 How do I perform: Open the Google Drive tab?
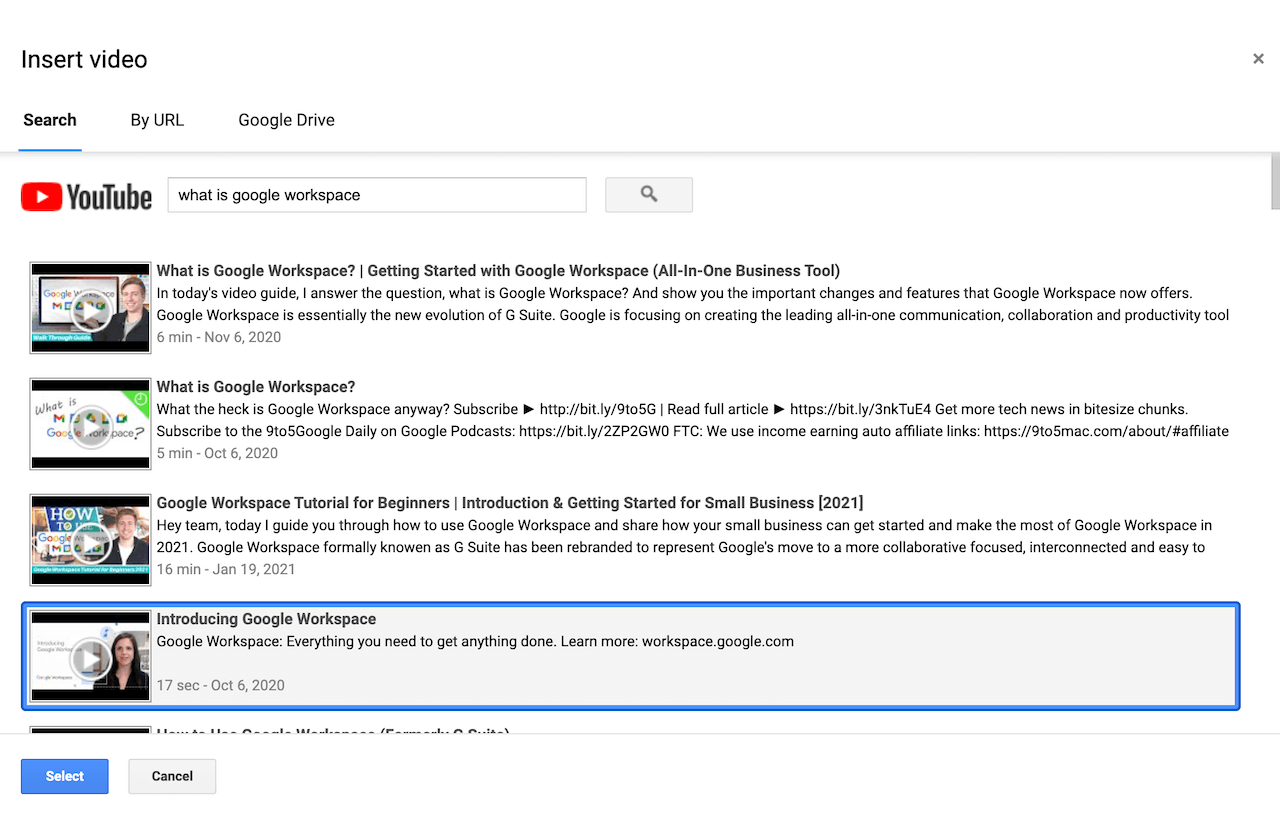click(x=286, y=120)
